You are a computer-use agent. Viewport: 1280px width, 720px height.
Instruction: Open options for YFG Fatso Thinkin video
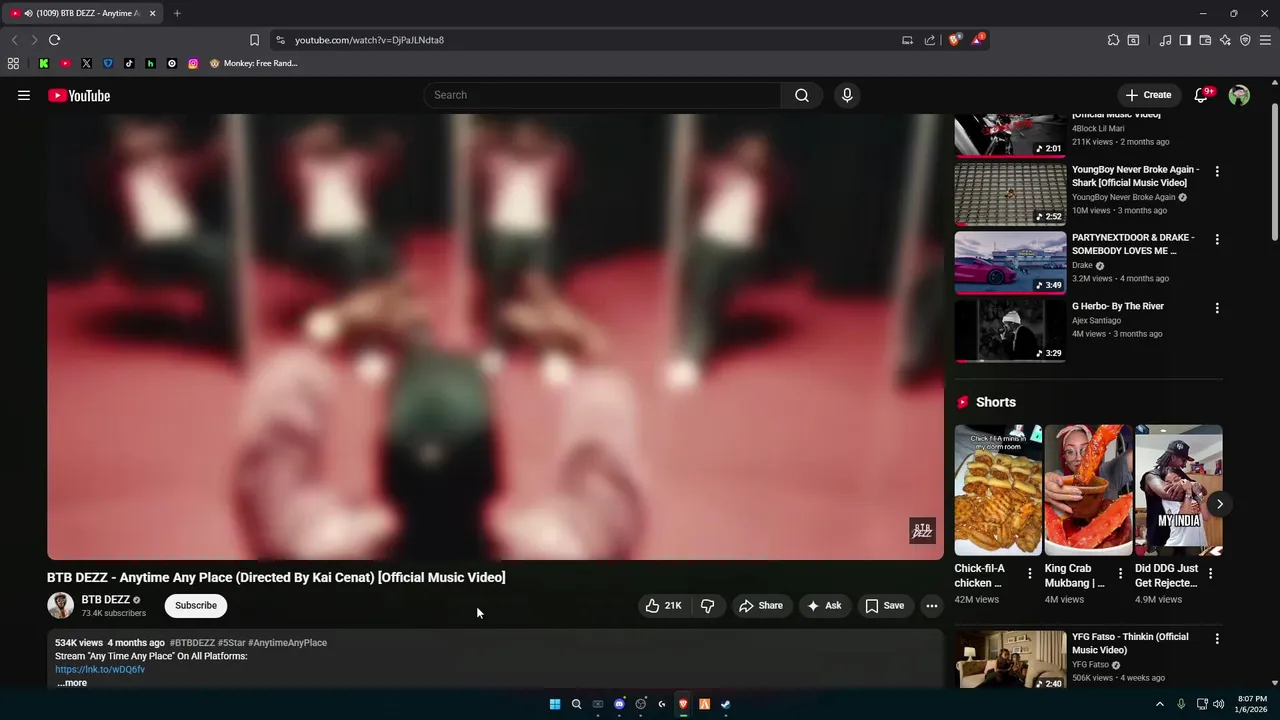pos(1217,639)
